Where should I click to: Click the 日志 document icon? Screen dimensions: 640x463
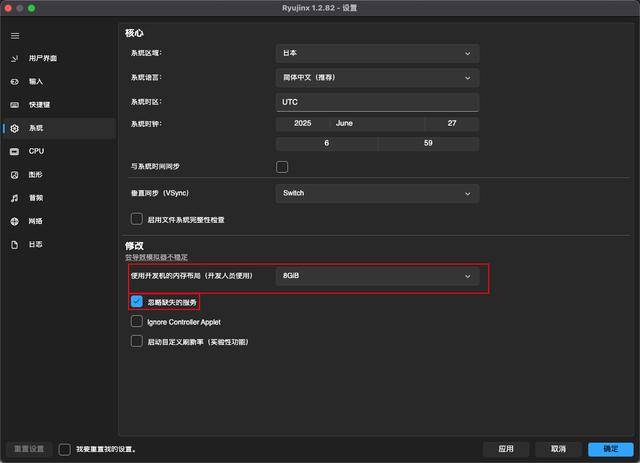coord(15,245)
